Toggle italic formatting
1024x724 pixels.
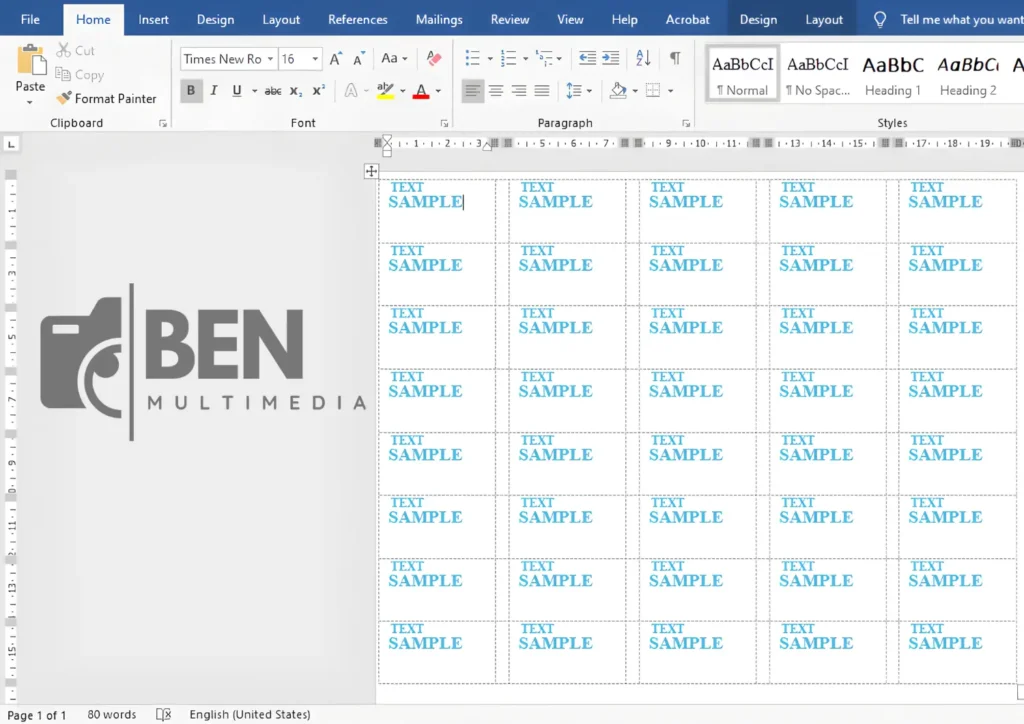click(x=212, y=90)
